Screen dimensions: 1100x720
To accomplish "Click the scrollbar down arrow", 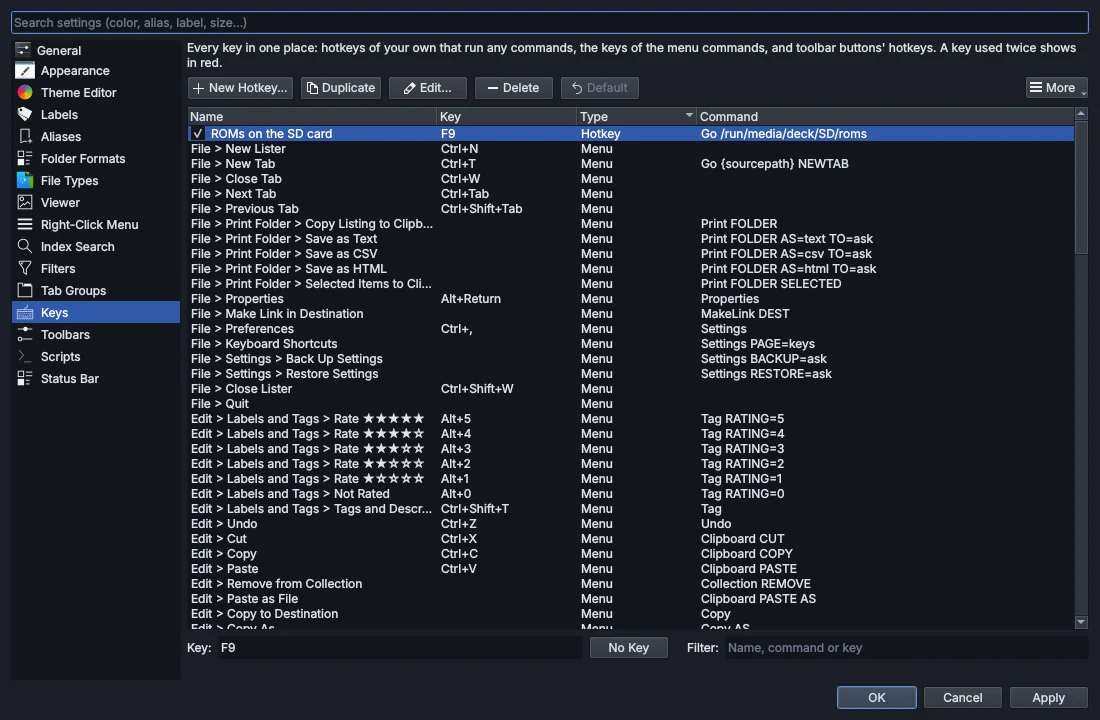I will 1081,622.
